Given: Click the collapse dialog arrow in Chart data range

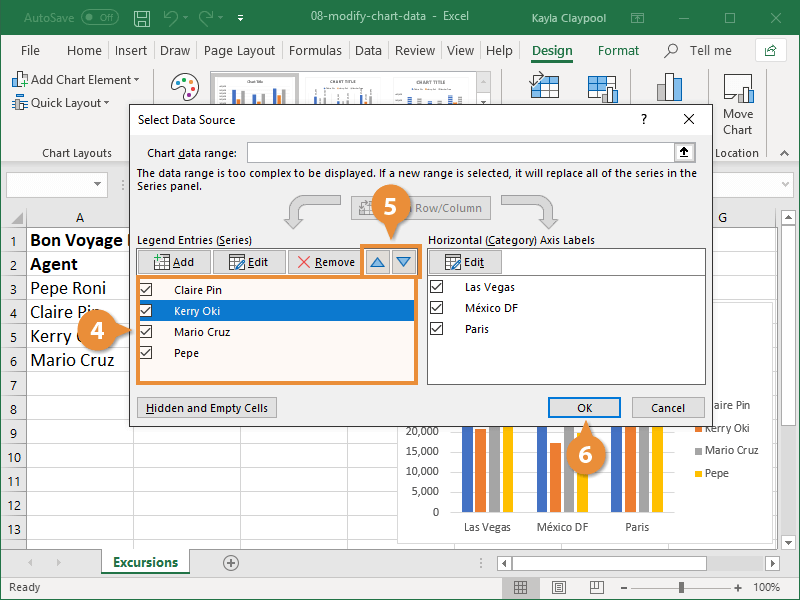Looking at the screenshot, I should 684,153.
